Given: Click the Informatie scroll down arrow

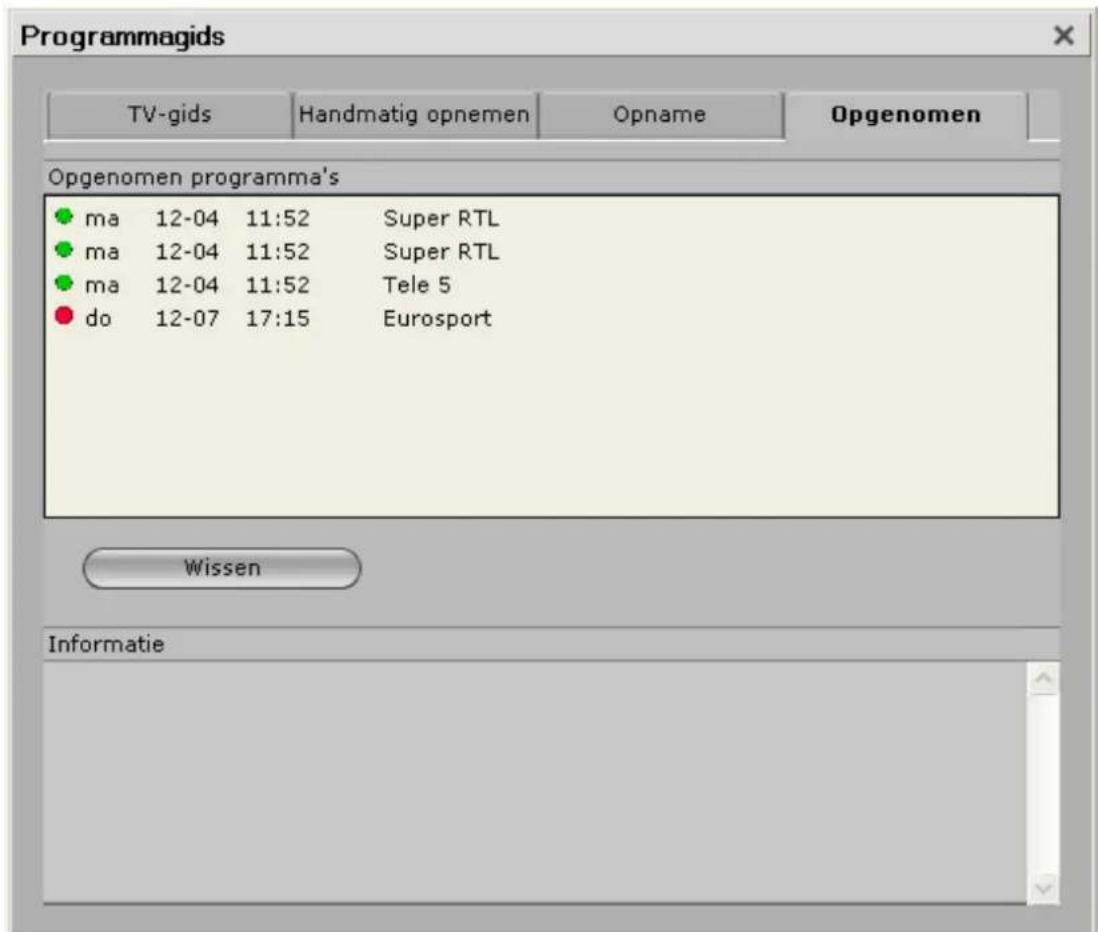Looking at the screenshot, I should pos(1043,889).
